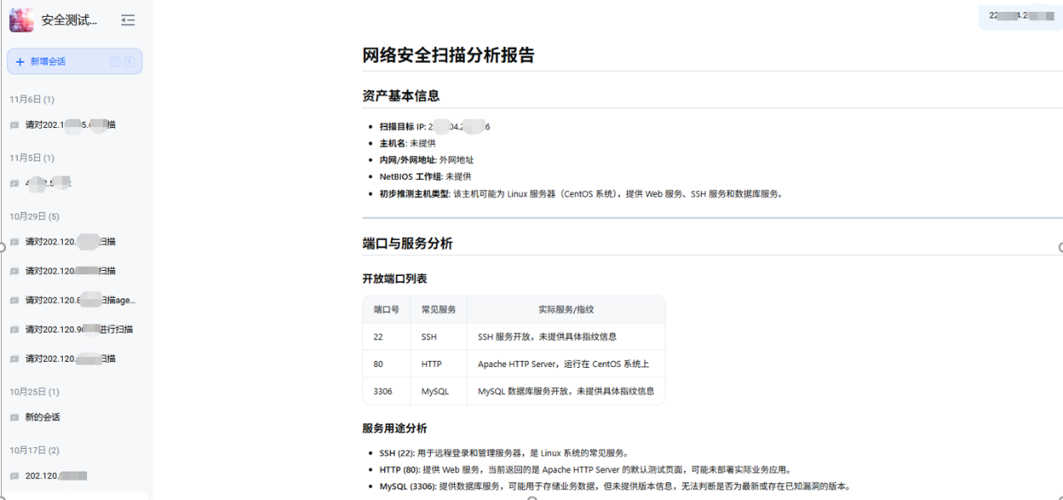The image size is (1063, 500).
Task: Click the plus icon for new conversation
Action: click(x=20, y=62)
